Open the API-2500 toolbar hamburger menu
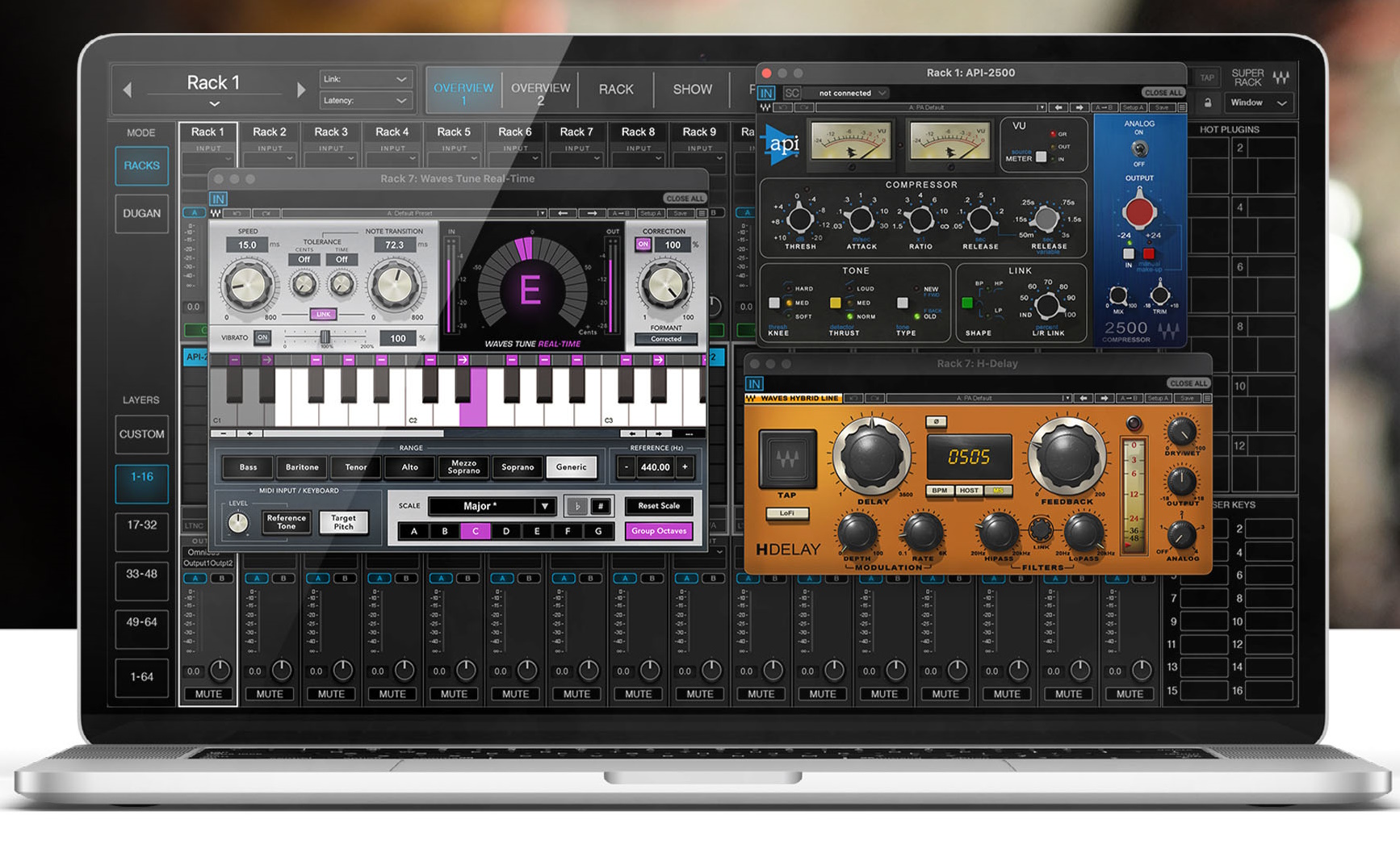This screenshot has width=1400, height=849. (1182, 107)
